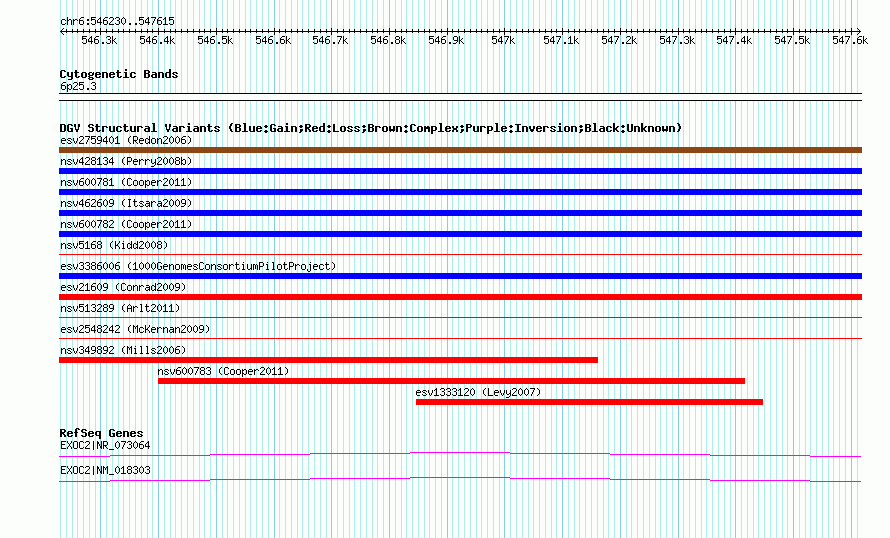Click the RefSeq Genes track heading
The height and width of the screenshot is (538, 890).
[x=101, y=432]
